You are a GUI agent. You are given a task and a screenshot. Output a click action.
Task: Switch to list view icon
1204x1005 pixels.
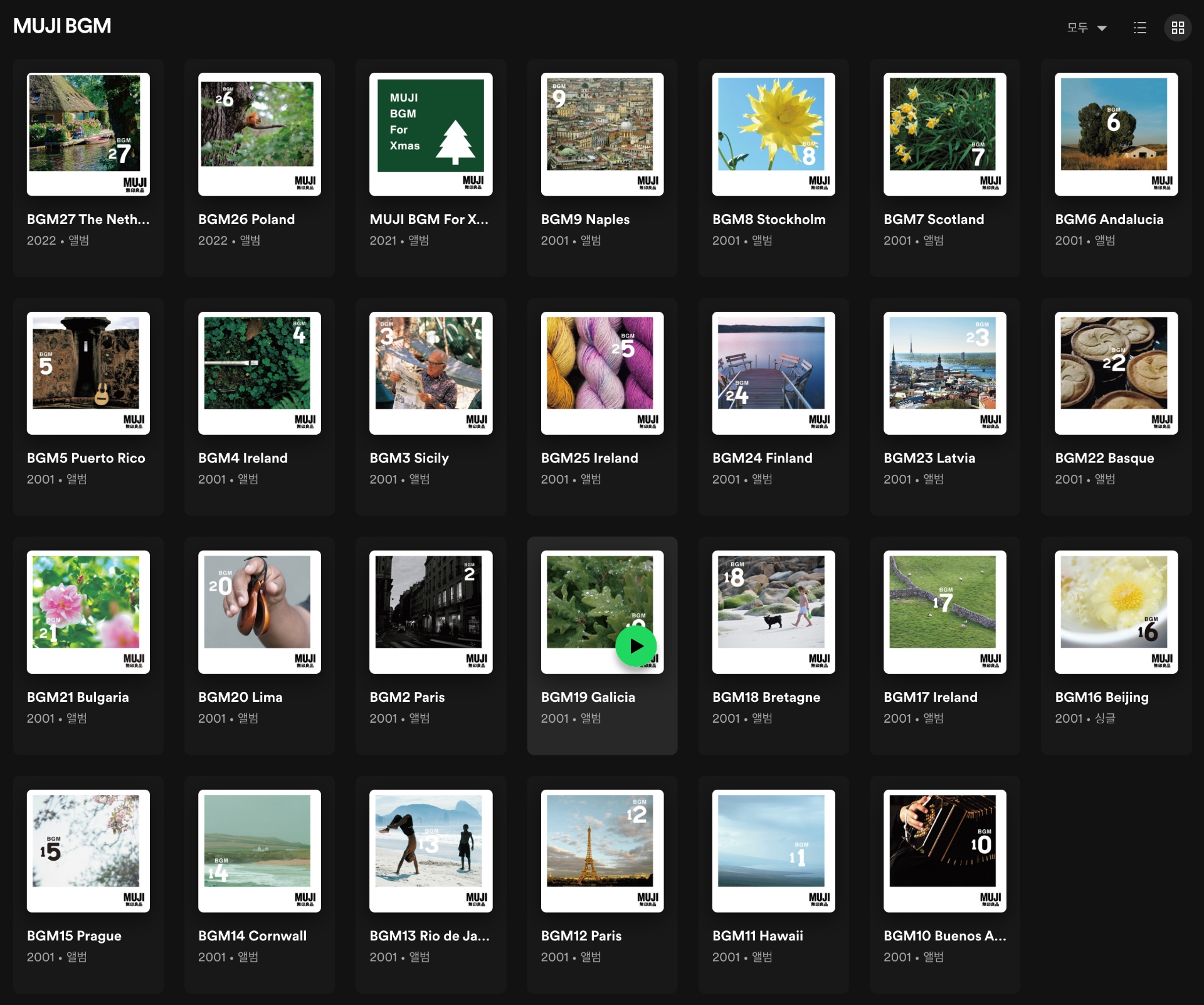[x=1139, y=28]
